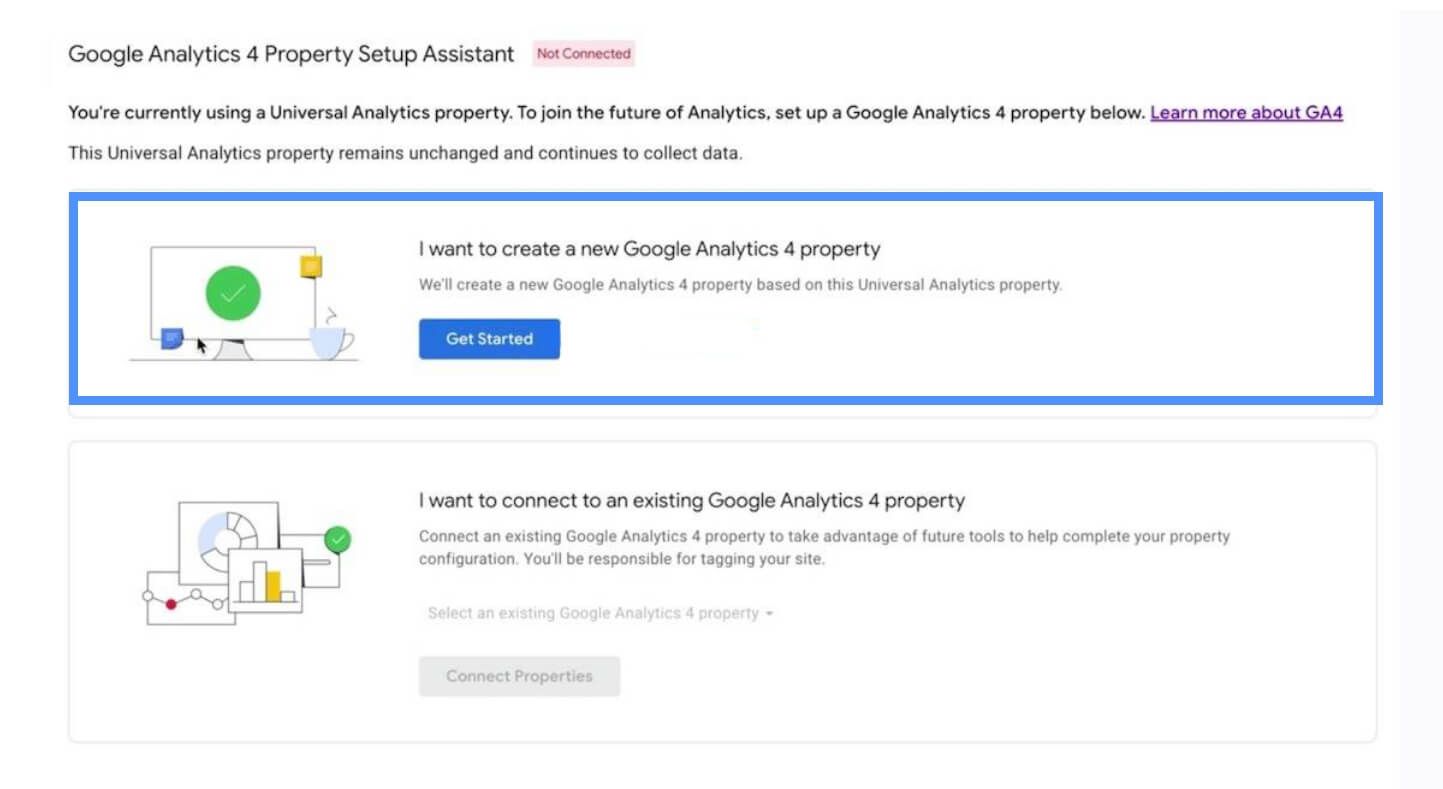Click the yellow bar chart graphic
This screenshot has height=789, width=1443.
265,581
